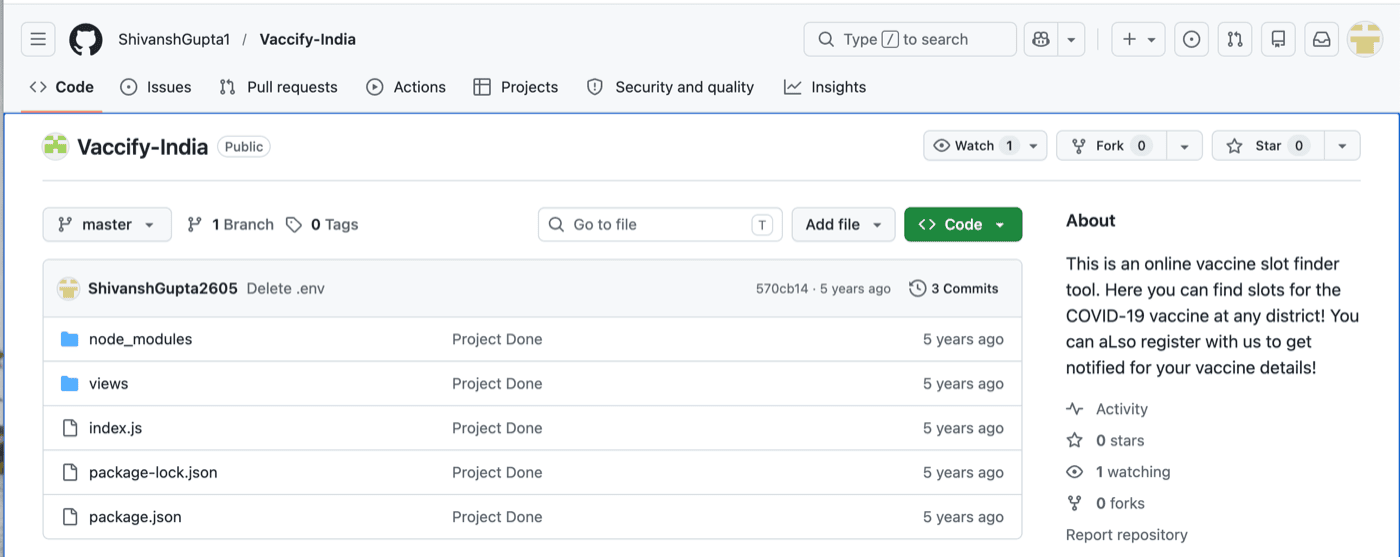The width and height of the screenshot is (1400, 557).
Task: Open notifications inbox icon
Action: [x=1322, y=39]
